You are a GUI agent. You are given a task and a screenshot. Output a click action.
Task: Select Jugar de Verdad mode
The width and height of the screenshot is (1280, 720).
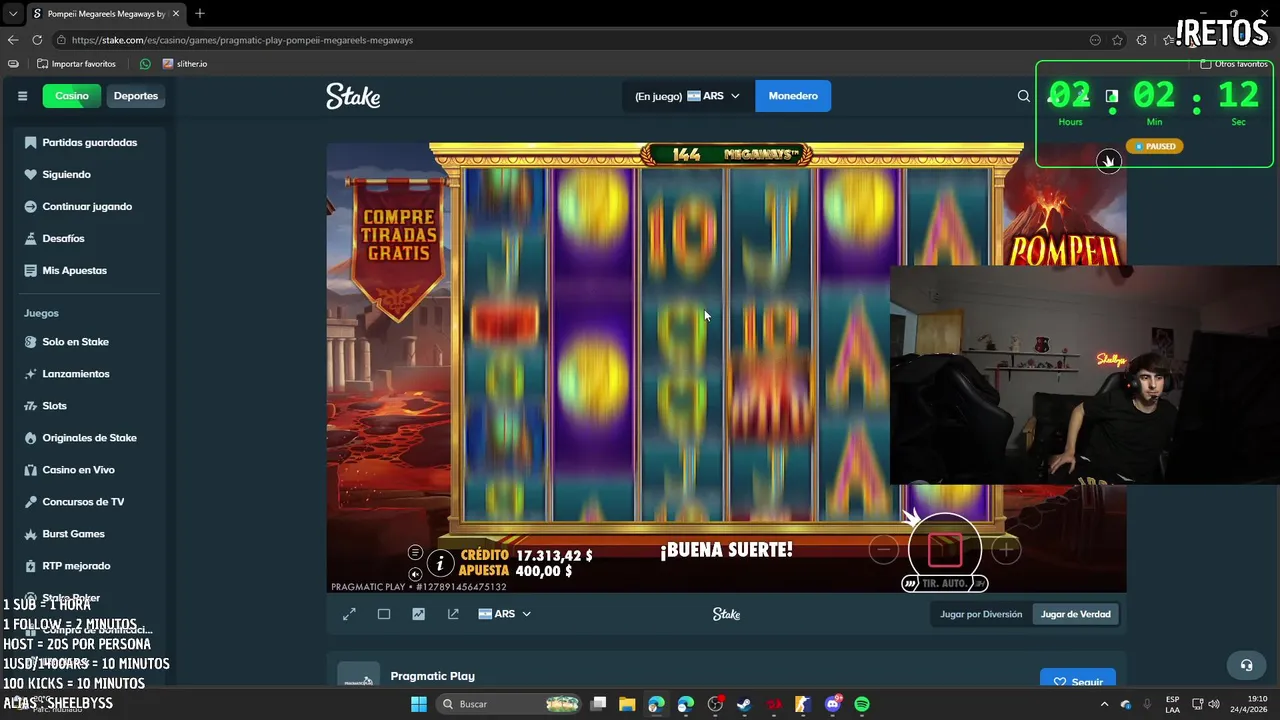tap(1075, 614)
